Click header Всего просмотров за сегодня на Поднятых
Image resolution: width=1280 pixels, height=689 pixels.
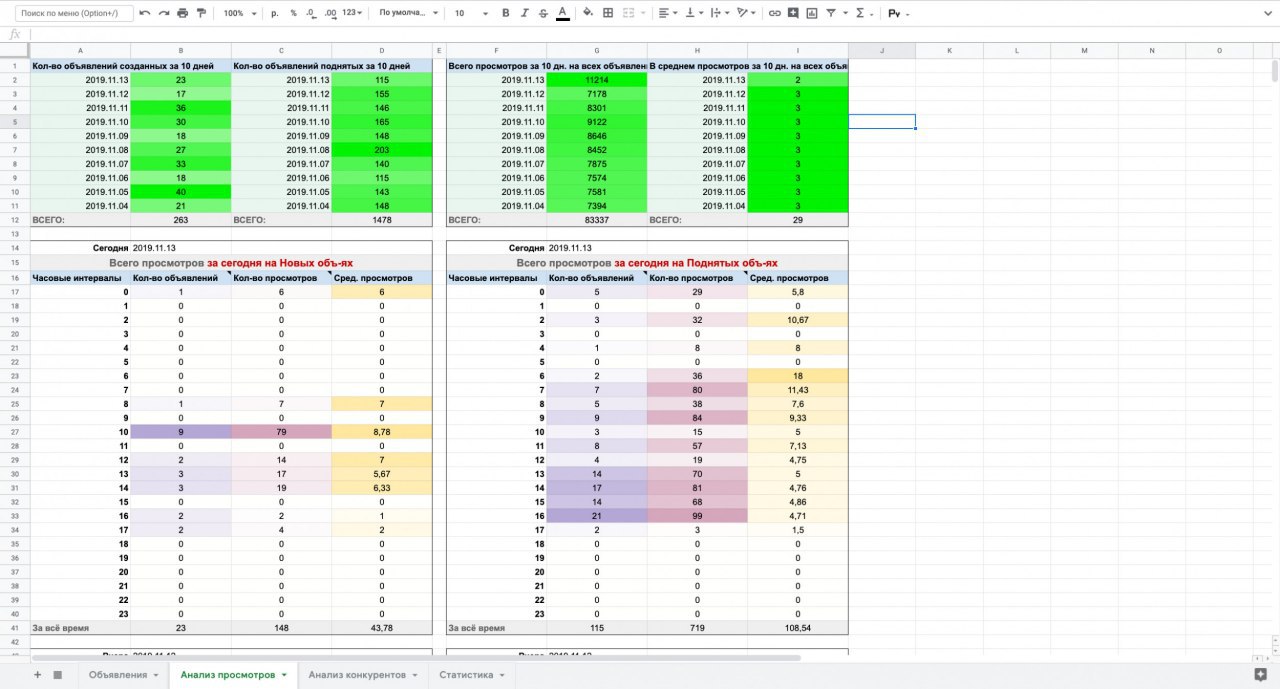point(647,262)
